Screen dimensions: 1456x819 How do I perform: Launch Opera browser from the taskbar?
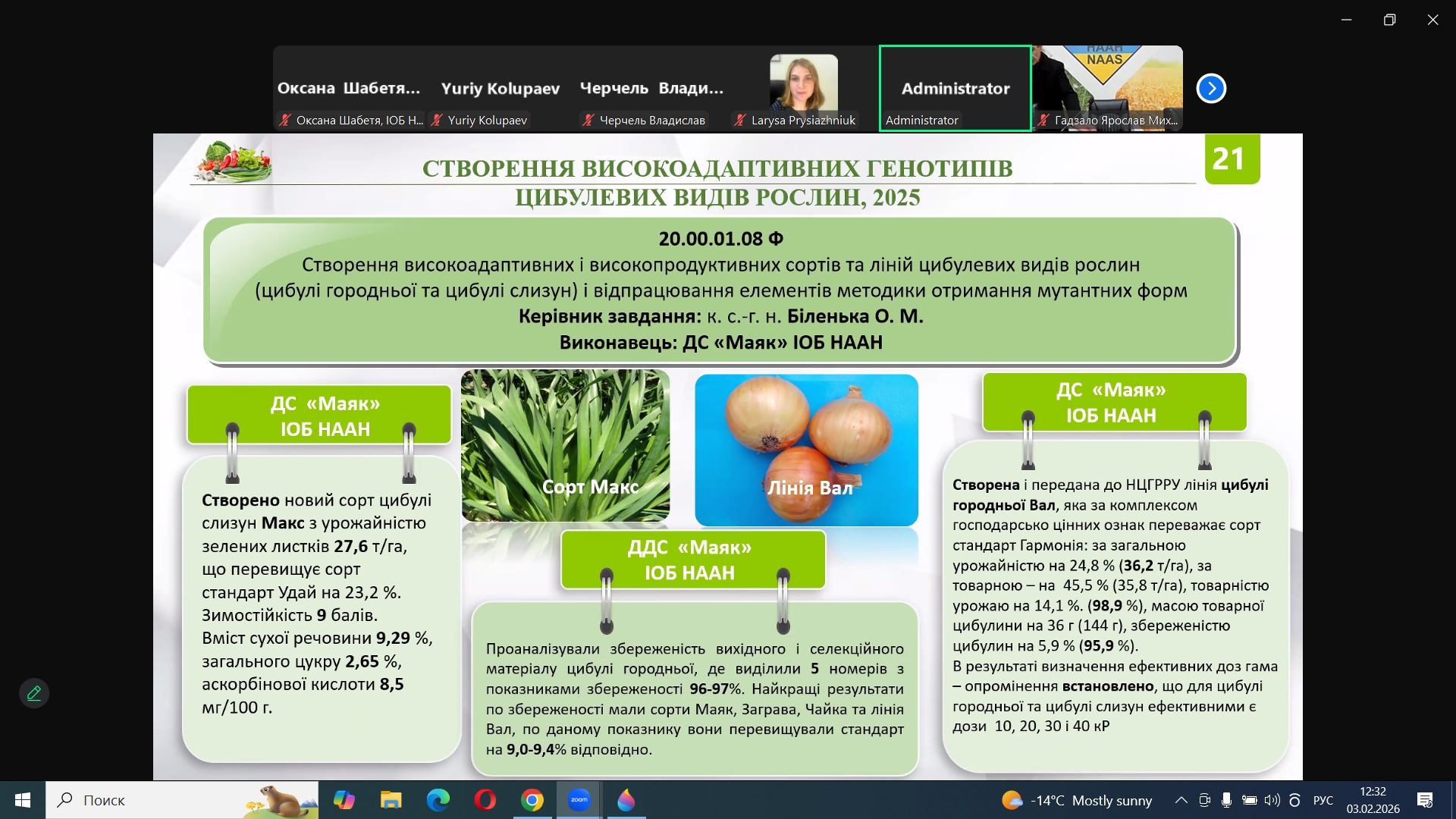click(485, 800)
